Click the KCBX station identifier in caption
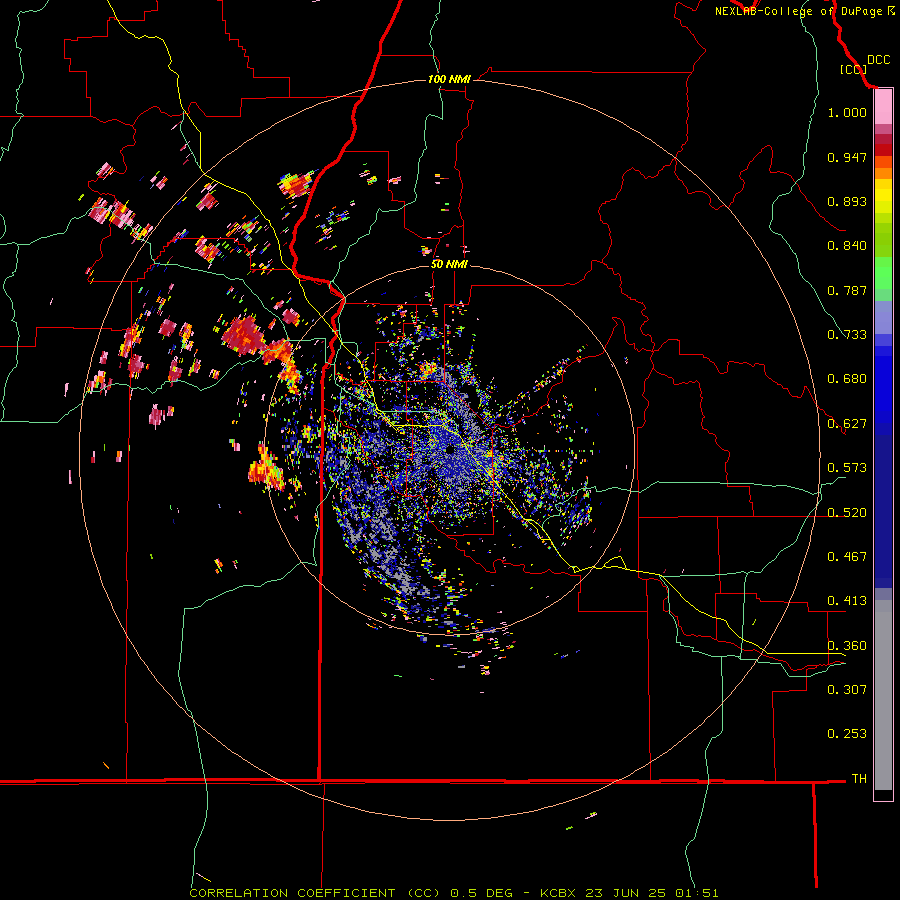The image size is (900, 900). [559, 893]
